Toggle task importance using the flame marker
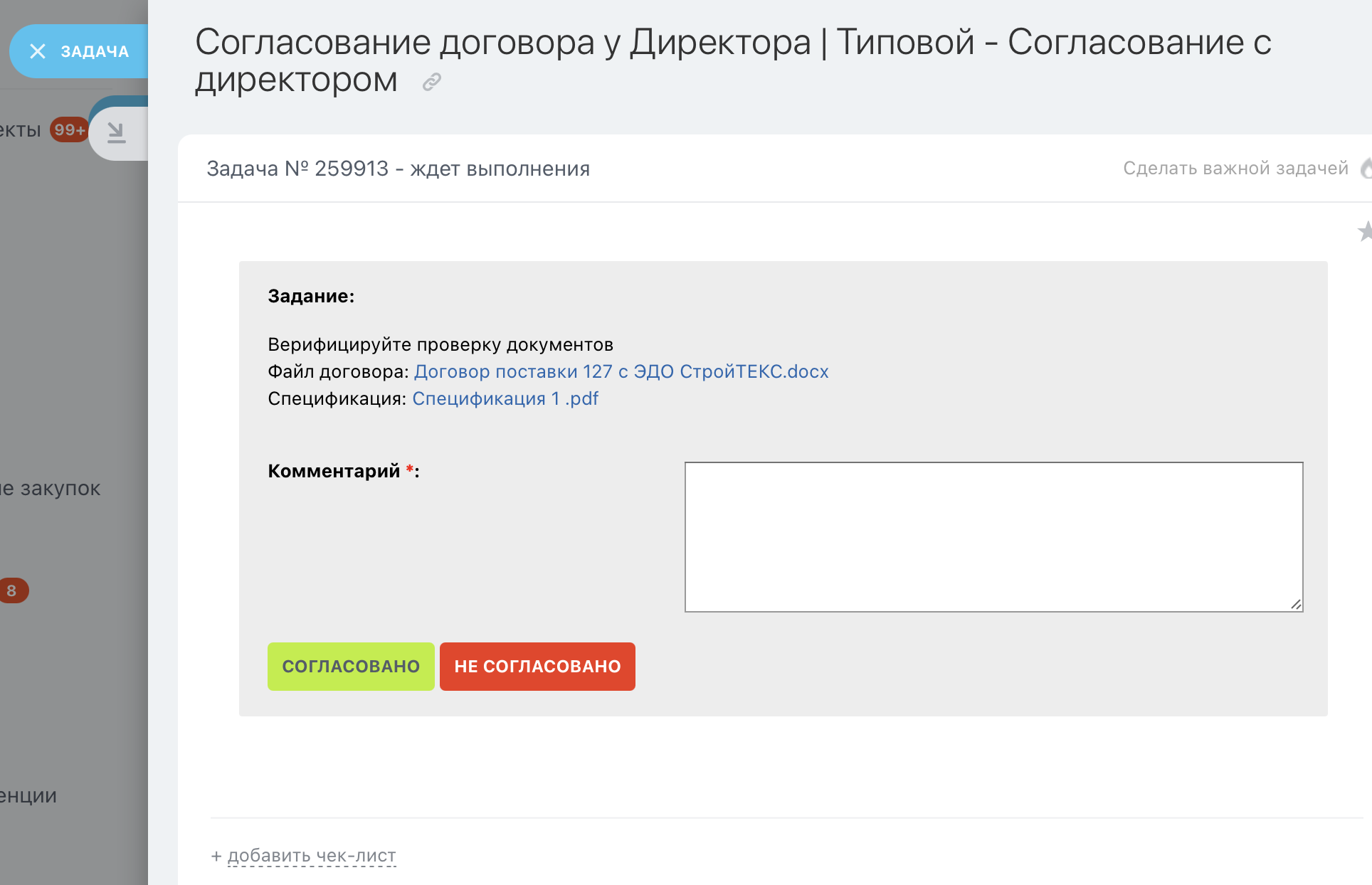The image size is (1372, 885). 1365,169
